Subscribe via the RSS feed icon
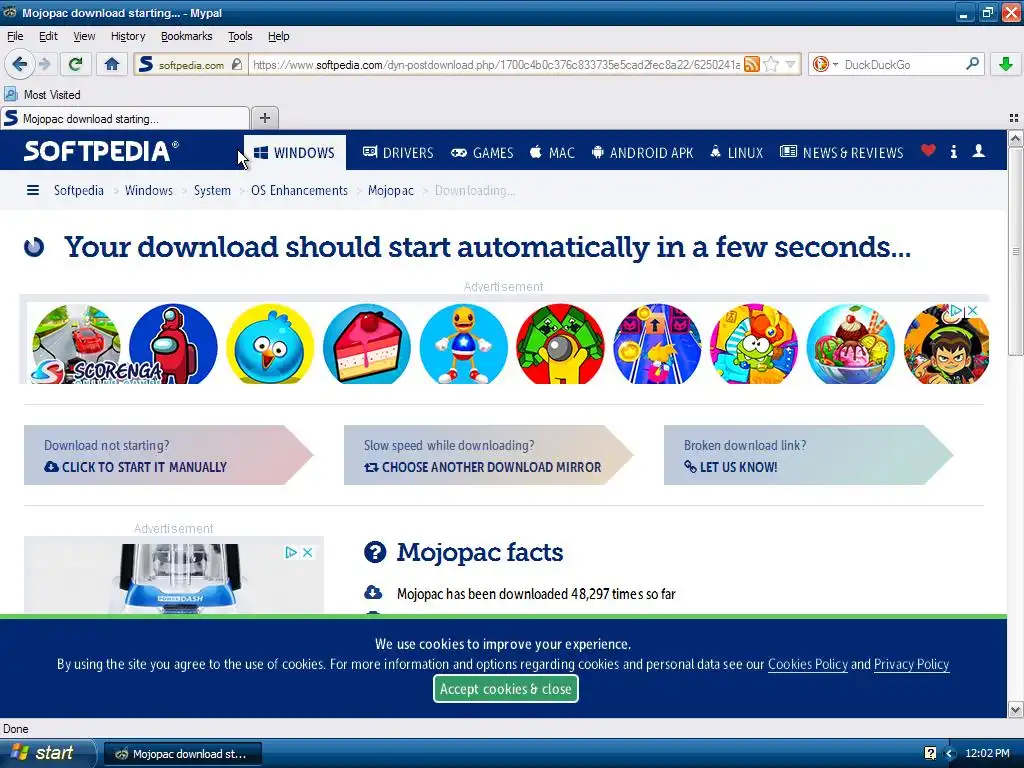 tap(752, 64)
